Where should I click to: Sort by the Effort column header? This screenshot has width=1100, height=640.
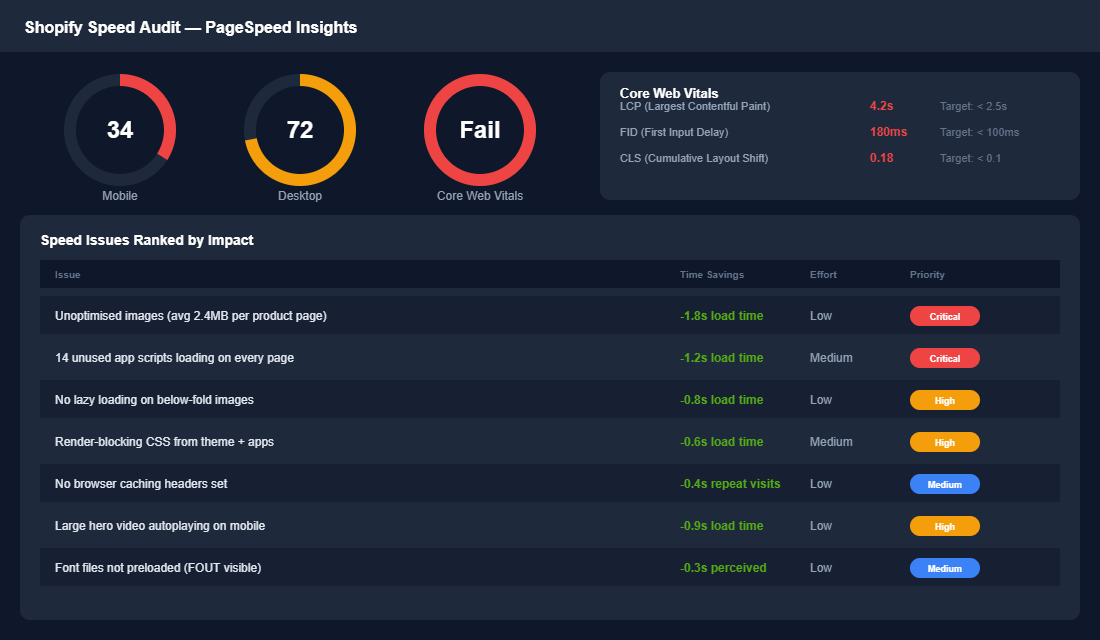pos(824,274)
